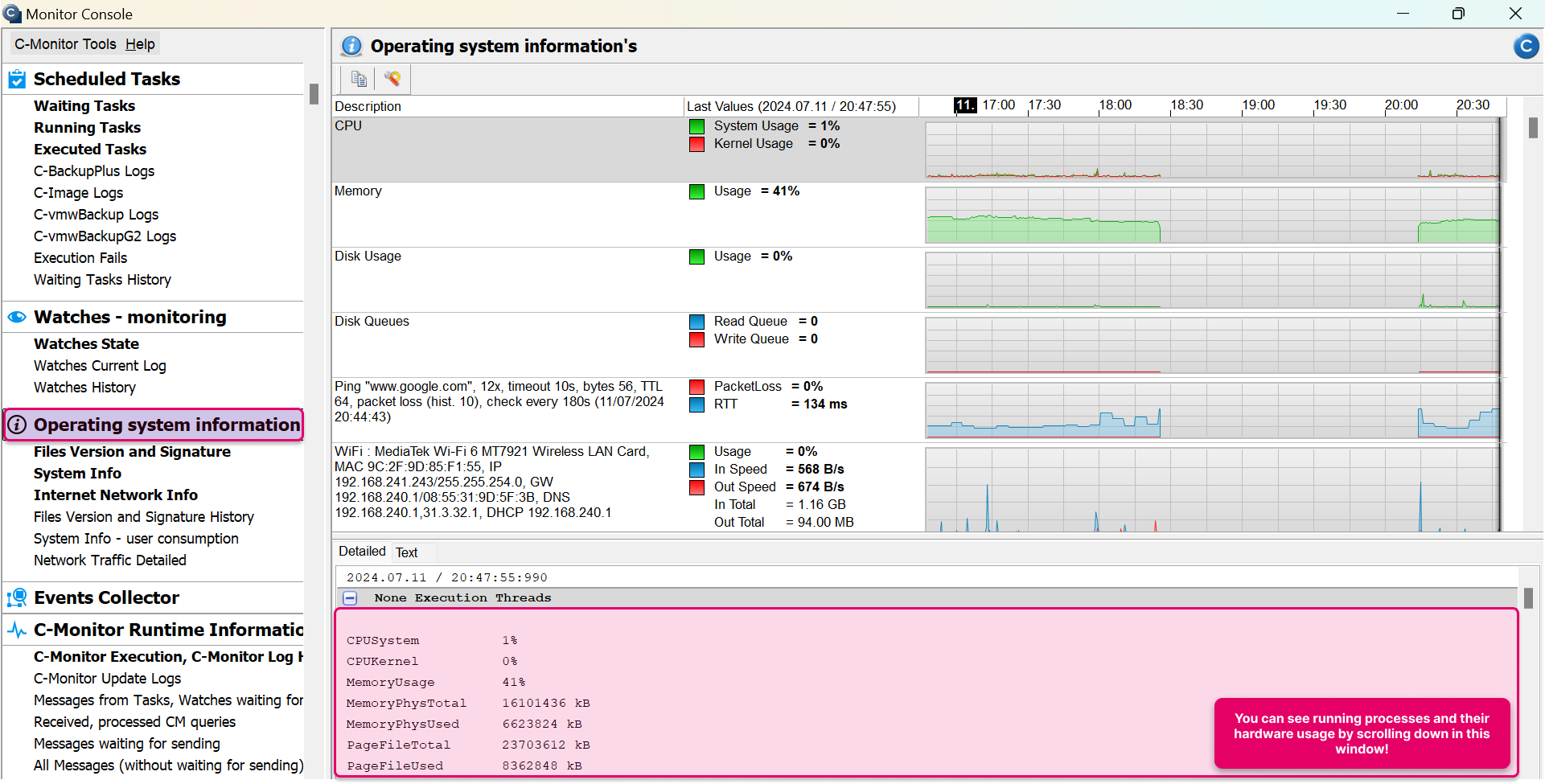Viewport: 1545px width, 784px height.
Task: Open C-Monitor Update Logs
Action: (x=108, y=679)
